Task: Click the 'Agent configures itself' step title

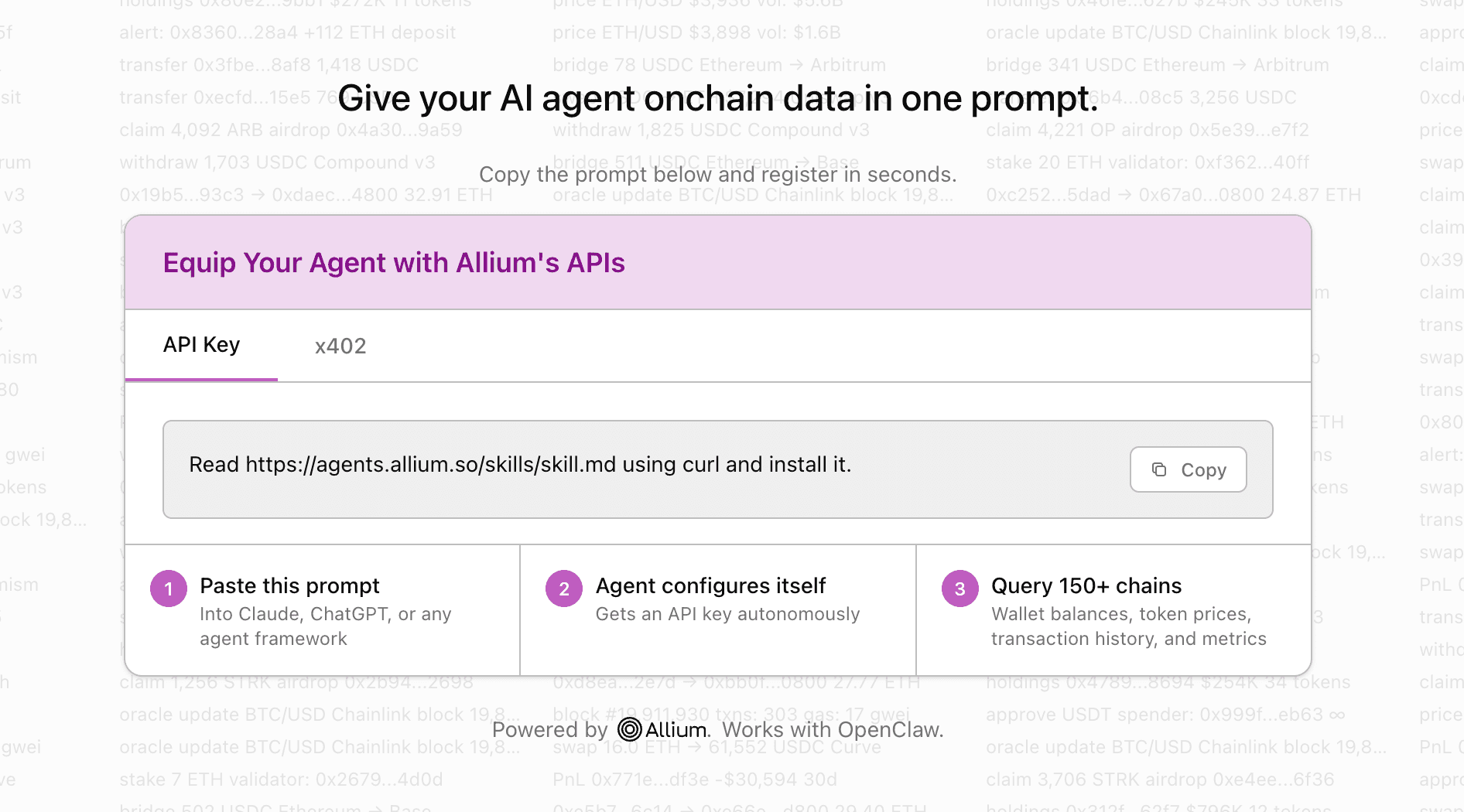Action: (710, 585)
